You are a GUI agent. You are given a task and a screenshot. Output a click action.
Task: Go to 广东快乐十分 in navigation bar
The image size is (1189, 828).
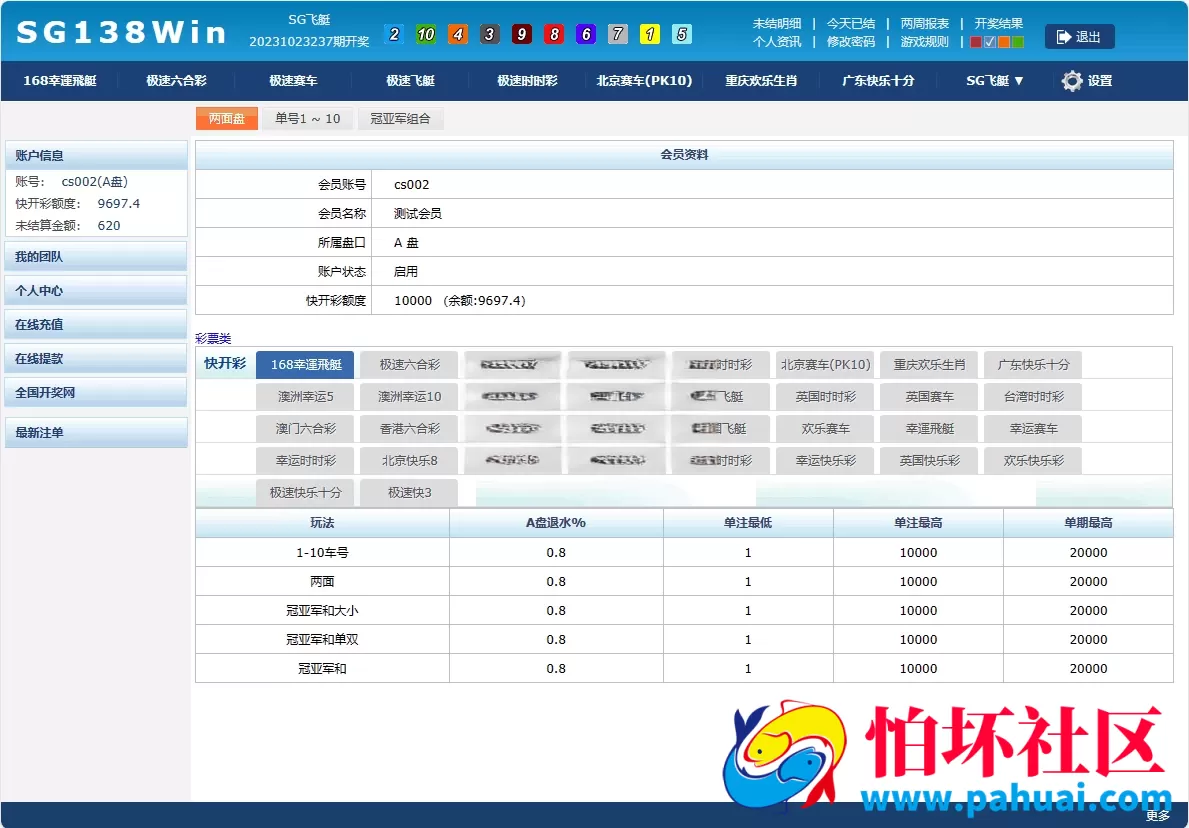pos(878,80)
